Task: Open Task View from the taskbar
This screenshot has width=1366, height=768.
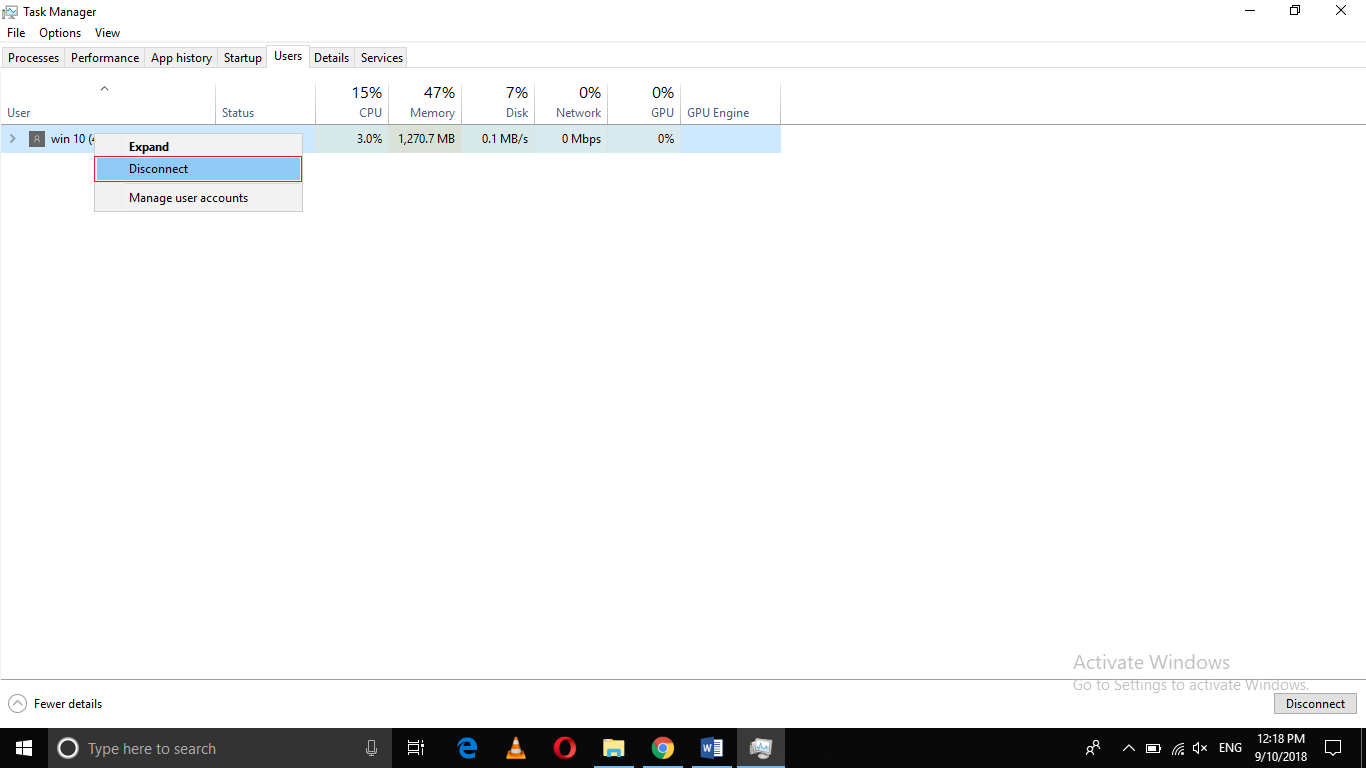Action: [x=416, y=748]
